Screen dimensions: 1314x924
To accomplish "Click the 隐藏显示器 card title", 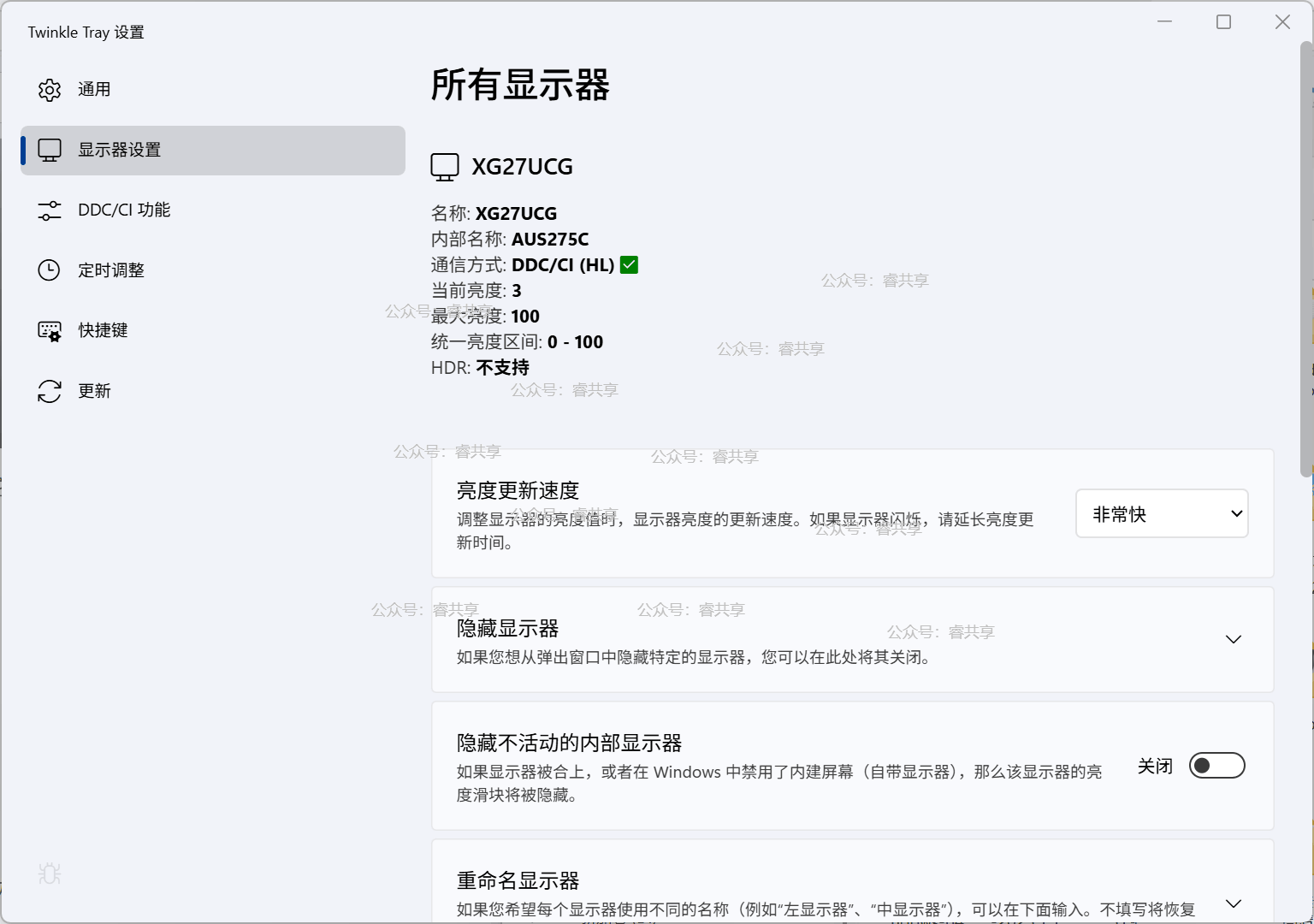I will (507, 629).
